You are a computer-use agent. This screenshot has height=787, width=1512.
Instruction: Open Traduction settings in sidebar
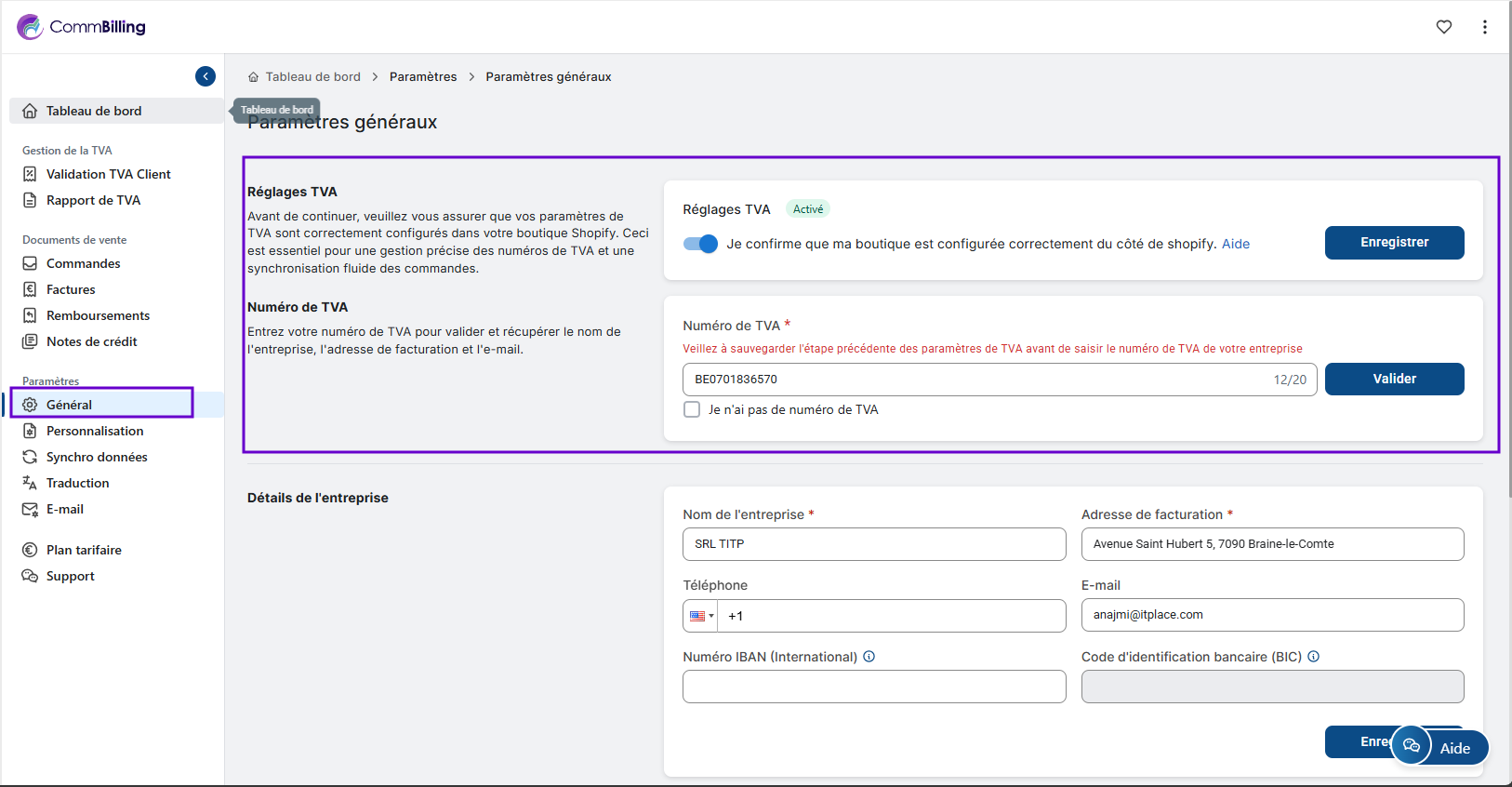(77, 483)
